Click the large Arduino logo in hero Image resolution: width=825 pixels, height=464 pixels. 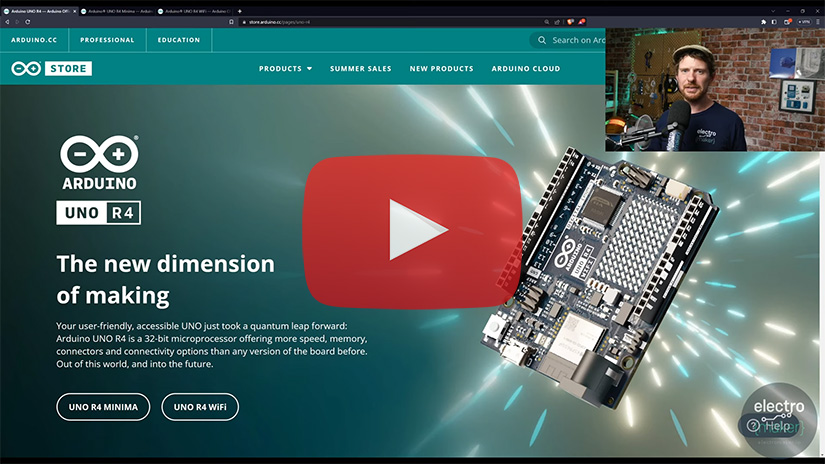(99, 163)
